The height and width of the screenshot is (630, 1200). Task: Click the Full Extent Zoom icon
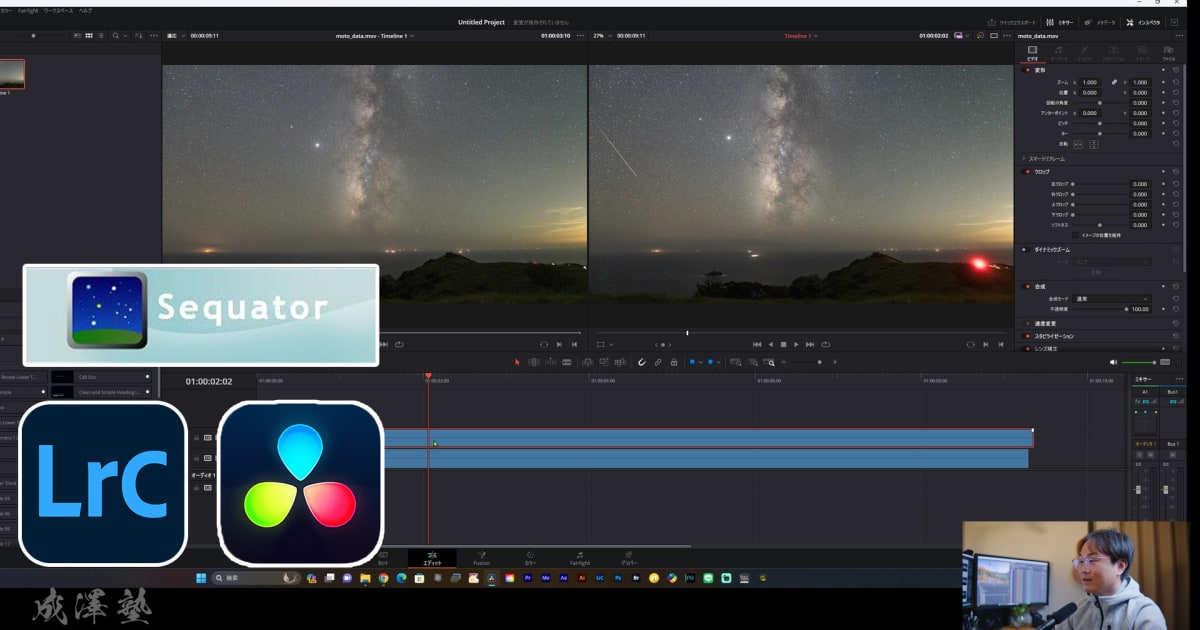[x=736, y=362]
